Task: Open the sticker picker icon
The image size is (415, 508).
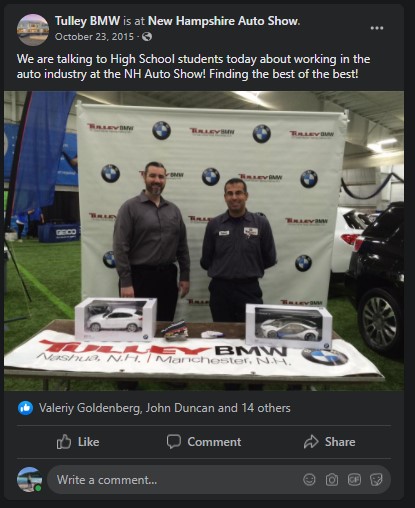Action: coord(376,480)
